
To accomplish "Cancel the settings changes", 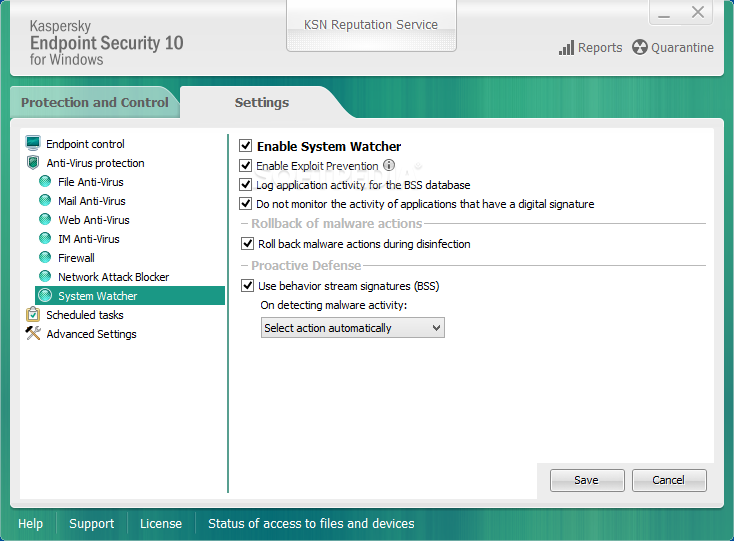I will (x=669, y=480).
